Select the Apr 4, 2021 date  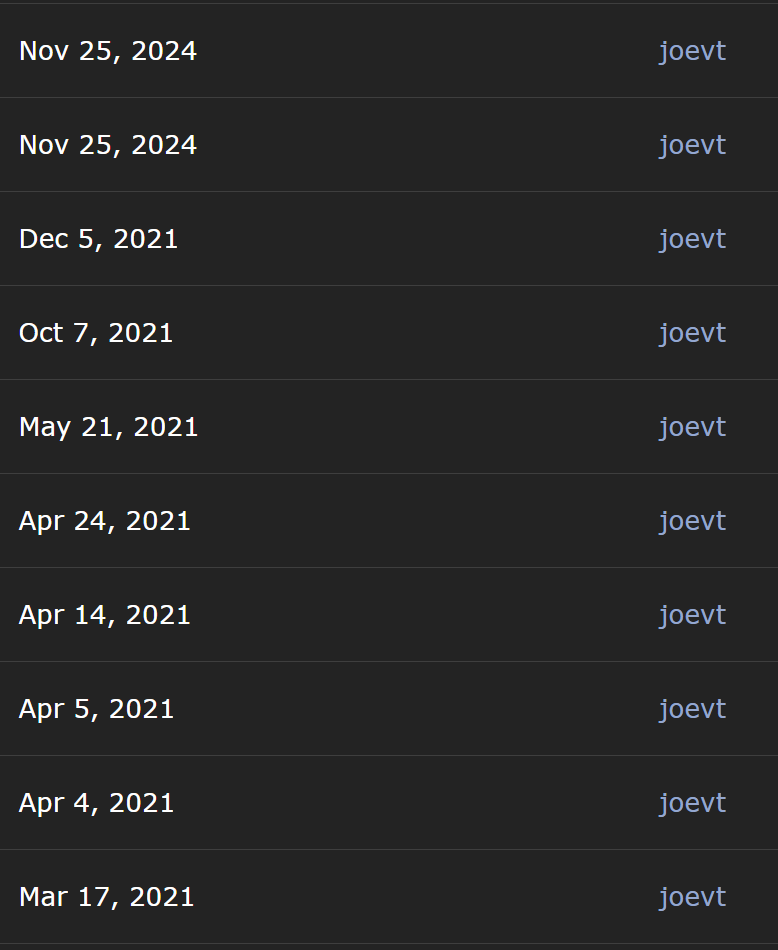tap(96, 803)
